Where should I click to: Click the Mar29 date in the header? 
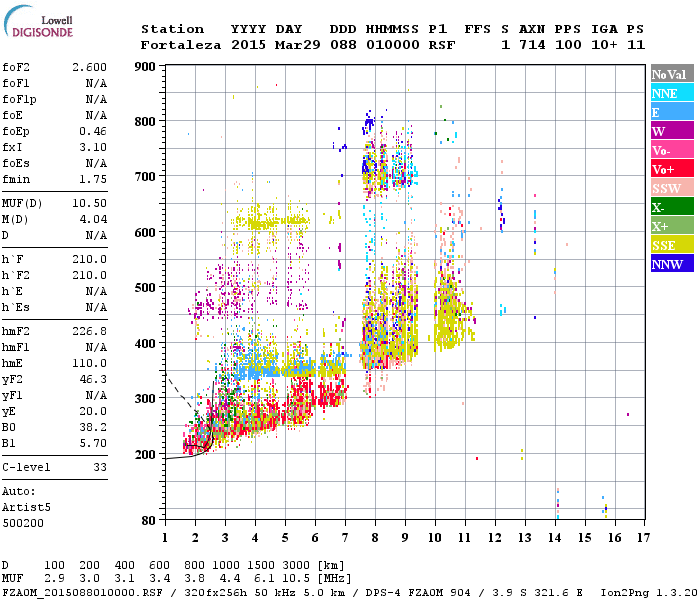click(297, 45)
